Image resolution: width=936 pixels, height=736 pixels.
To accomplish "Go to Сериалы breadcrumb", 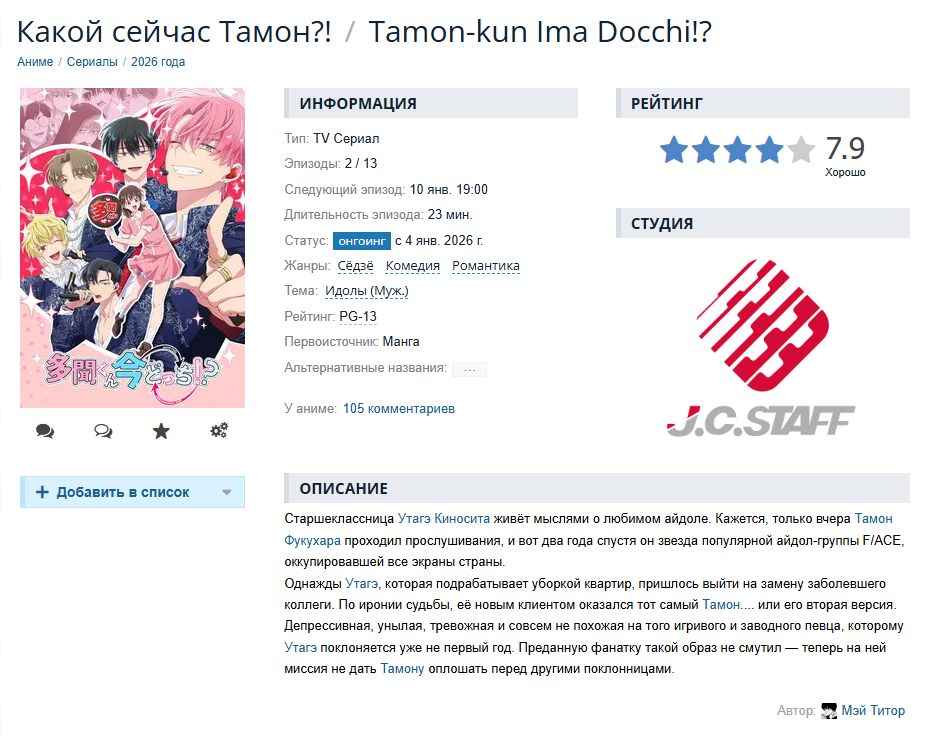I will point(92,61).
